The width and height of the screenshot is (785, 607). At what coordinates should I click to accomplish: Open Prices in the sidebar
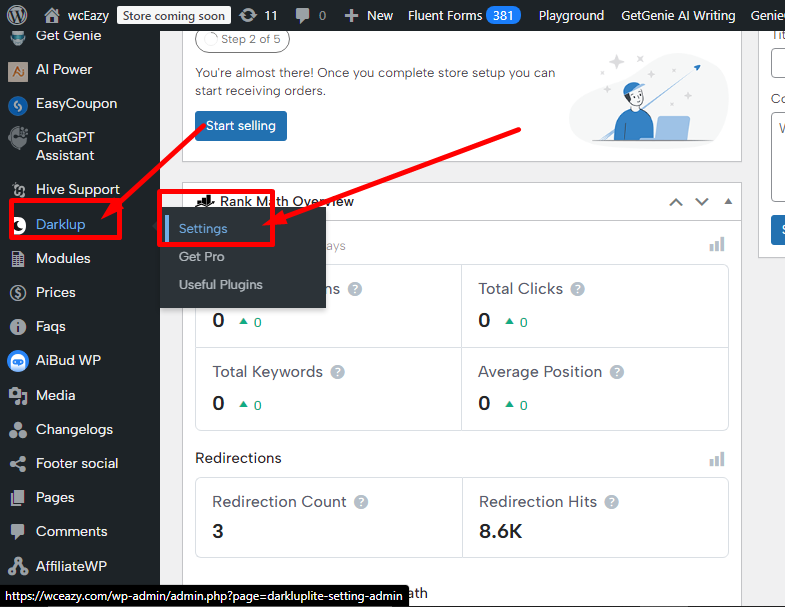point(56,292)
